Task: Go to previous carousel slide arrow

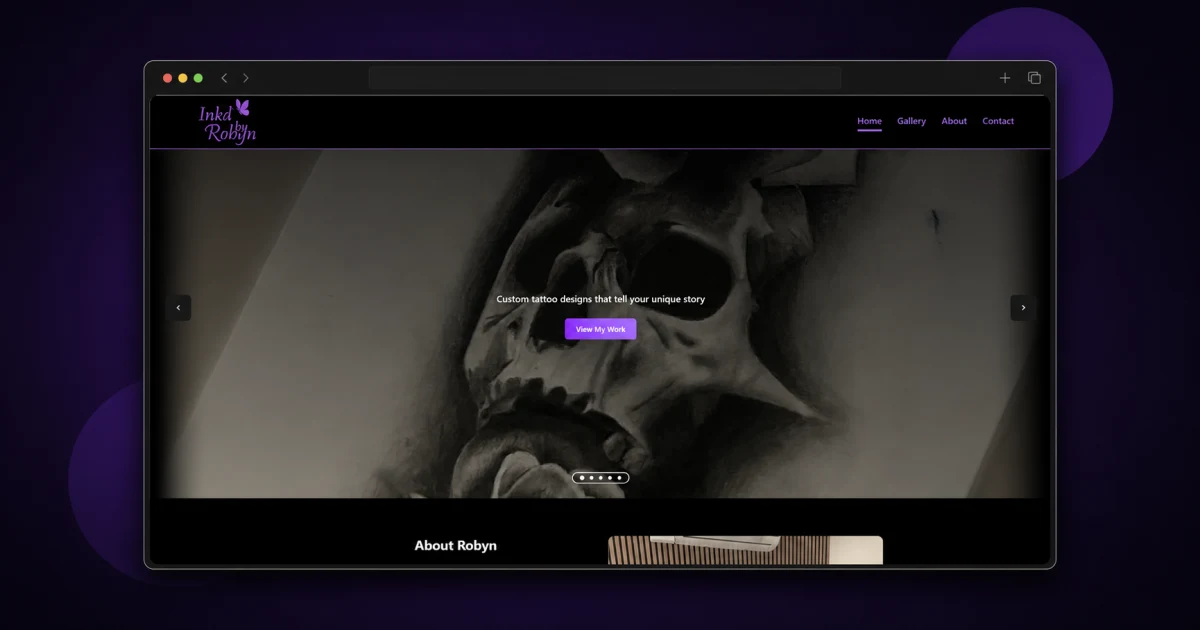Action: coord(178,308)
